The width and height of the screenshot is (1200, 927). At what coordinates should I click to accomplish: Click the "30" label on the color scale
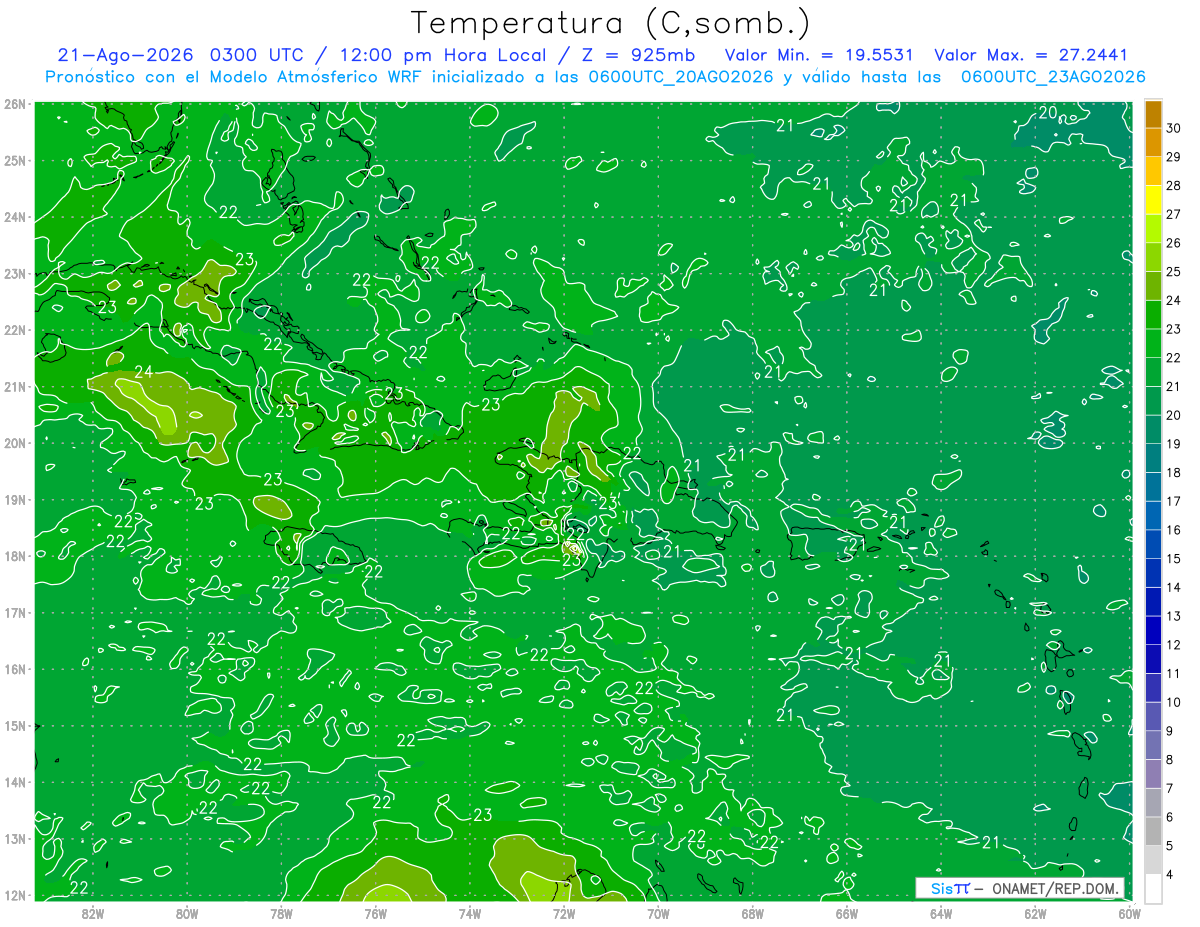(1173, 130)
